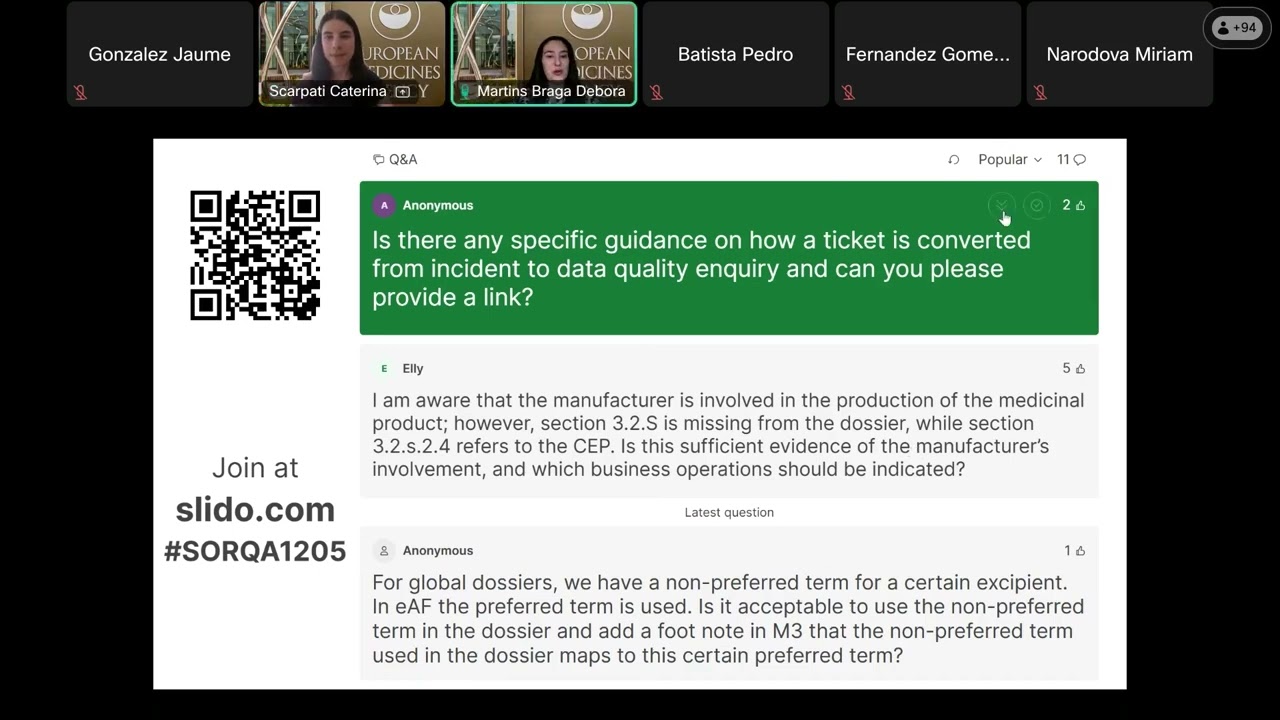Click the Latest question label
The width and height of the screenshot is (1280, 720).
tap(729, 512)
